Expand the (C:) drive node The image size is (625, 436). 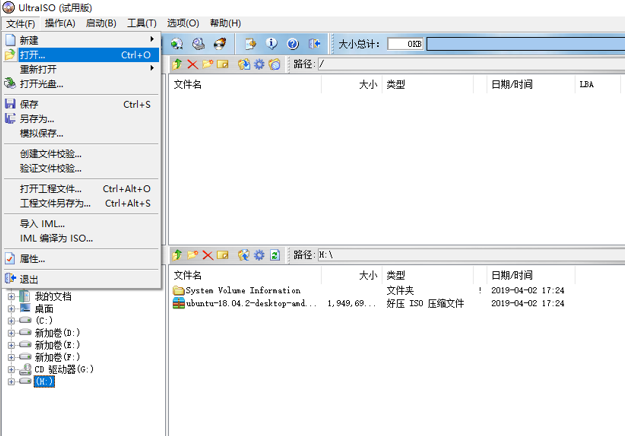11,320
